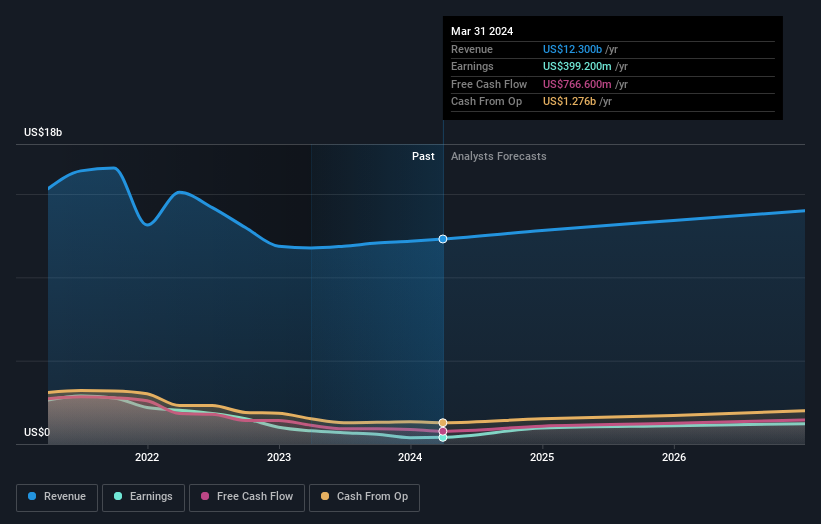This screenshot has height=524, width=821.
Task: Click the US$0 y-axis label
Action: pos(37,432)
